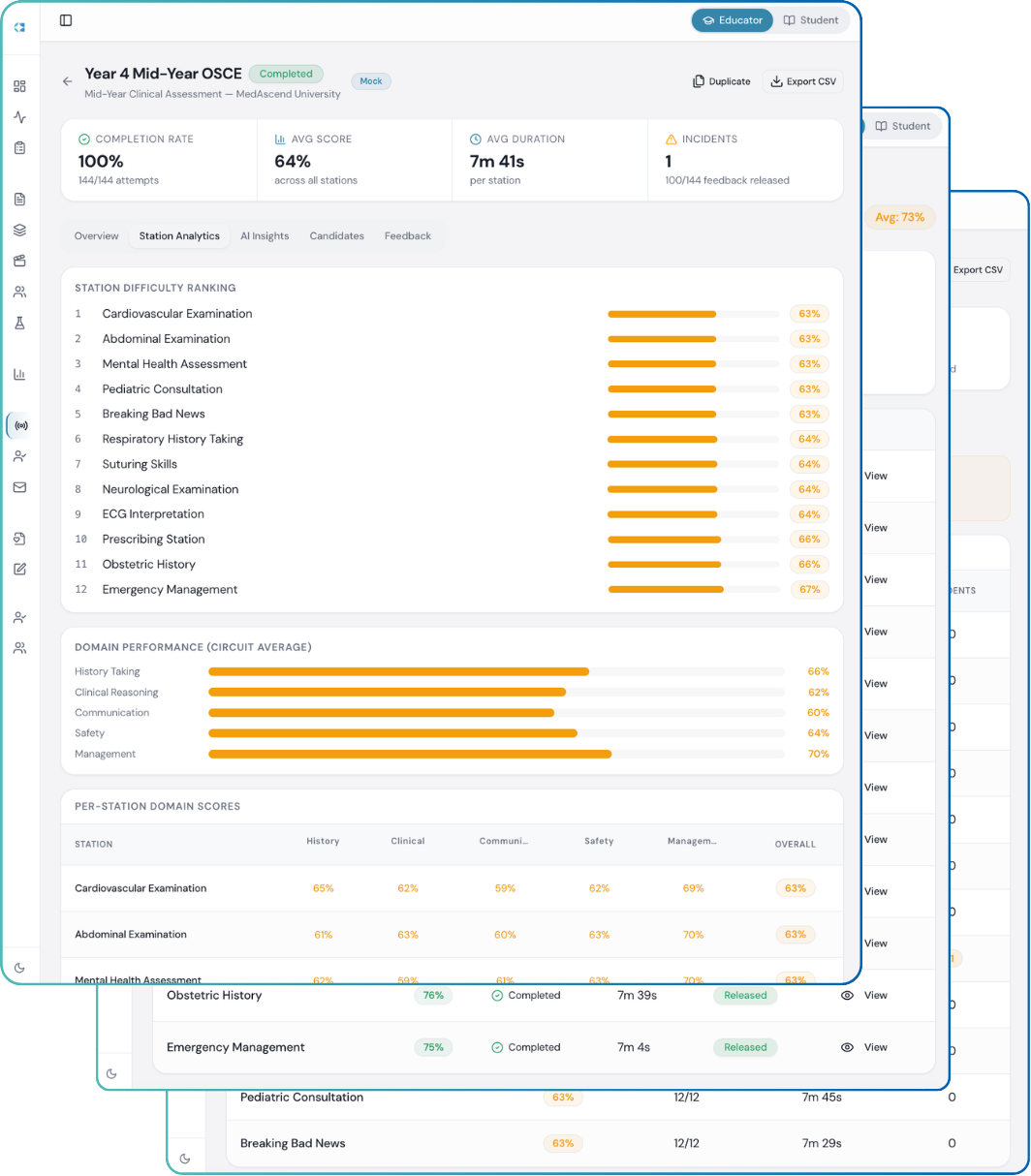Select Breaking Bad News row in back window
Screen dimensions: 1031x1176
pos(617,1144)
